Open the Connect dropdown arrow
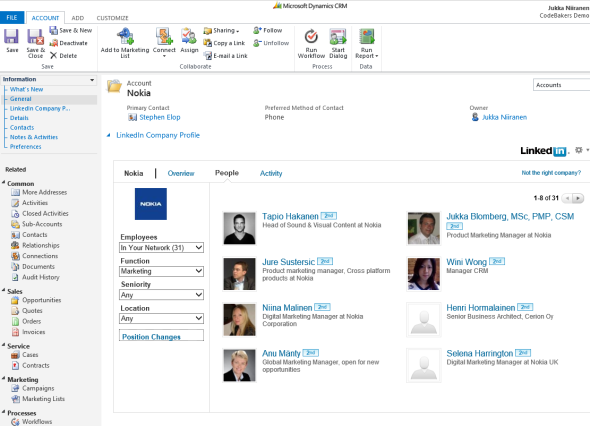Screen dimensions: 590x426 (164, 56)
